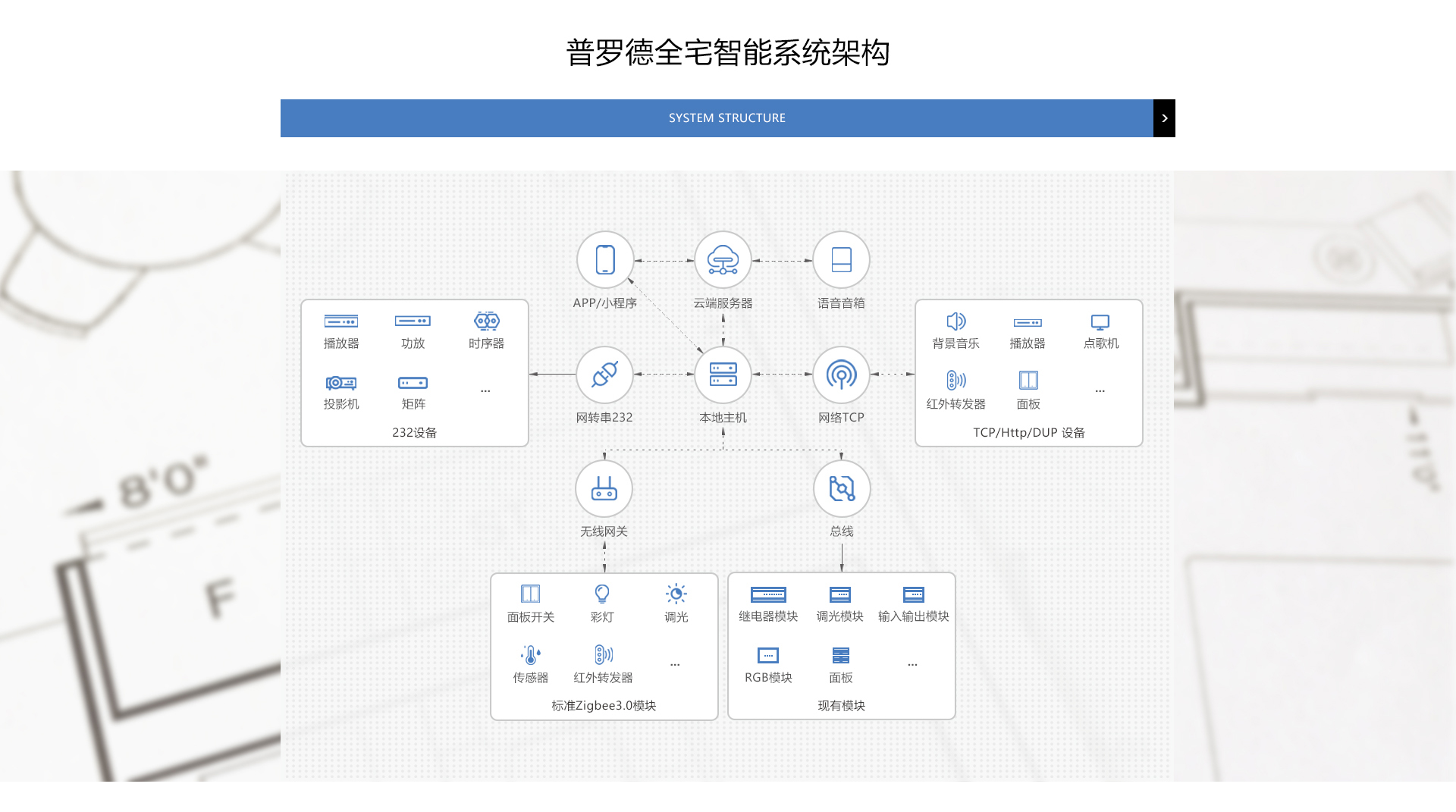Select the 继电器模块 relay module icon
The width and height of the screenshot is (1456, 812).
[x=768, y=594]
